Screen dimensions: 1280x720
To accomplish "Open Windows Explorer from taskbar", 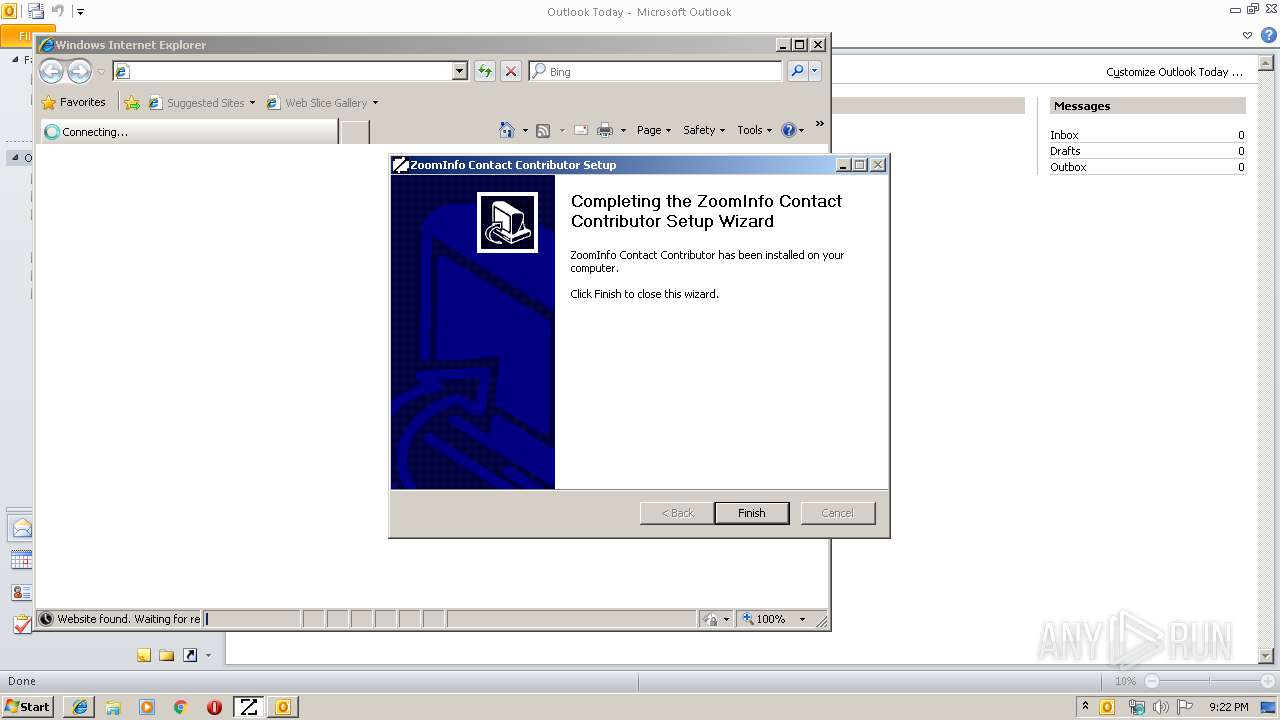I will pyautogui.click(x=113, y=706).
